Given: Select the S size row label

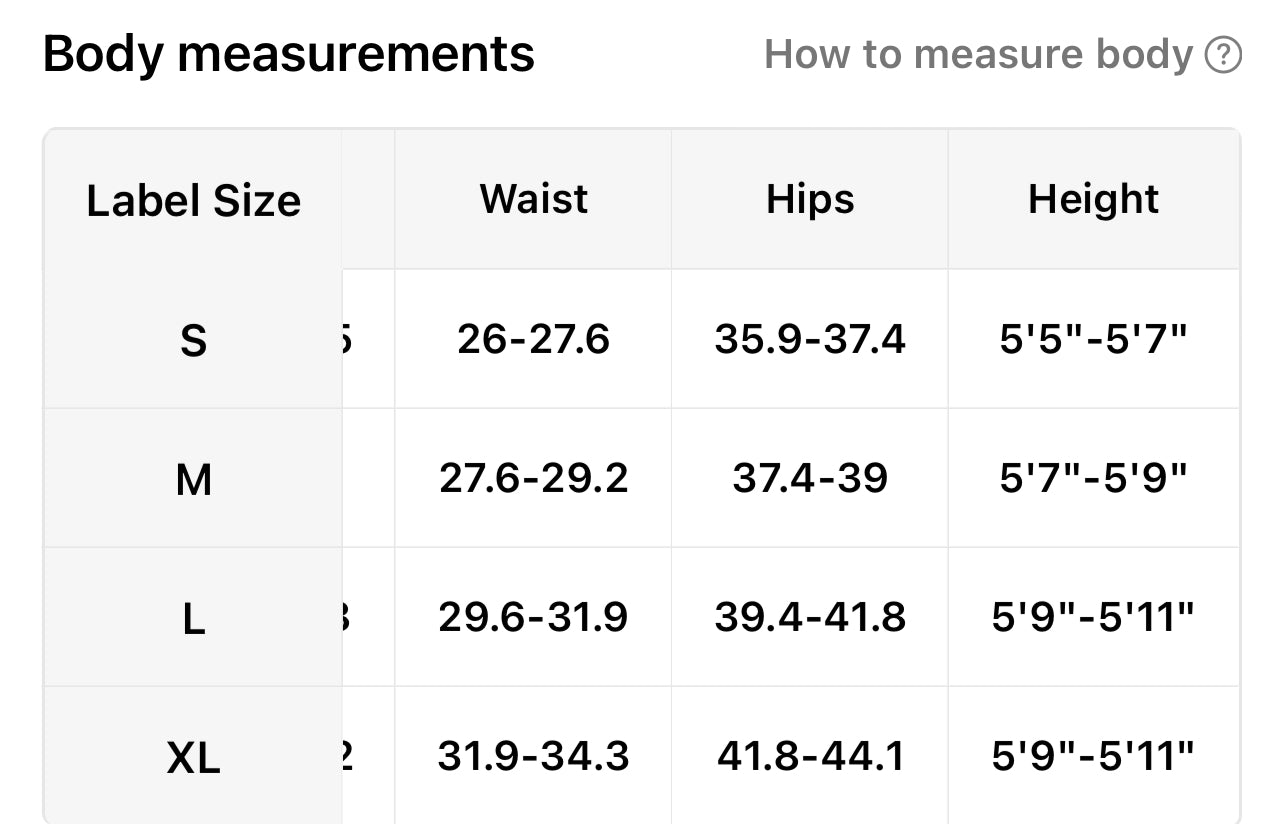Looking at the screenshot, I should click(193, 341).
